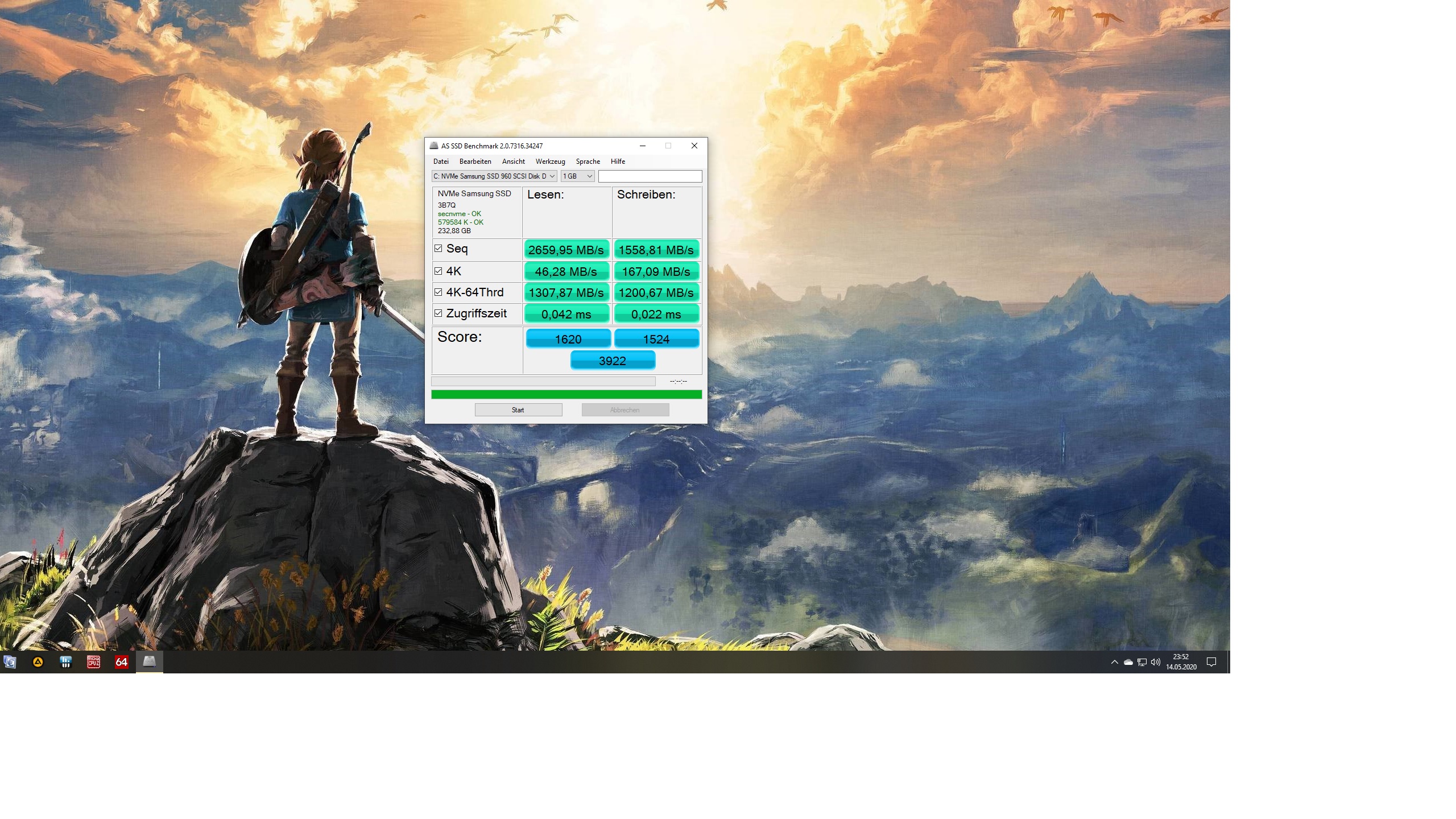Open CPU-Z from the taskbar
Screen dimensions: 1456x819
(93, 662)
